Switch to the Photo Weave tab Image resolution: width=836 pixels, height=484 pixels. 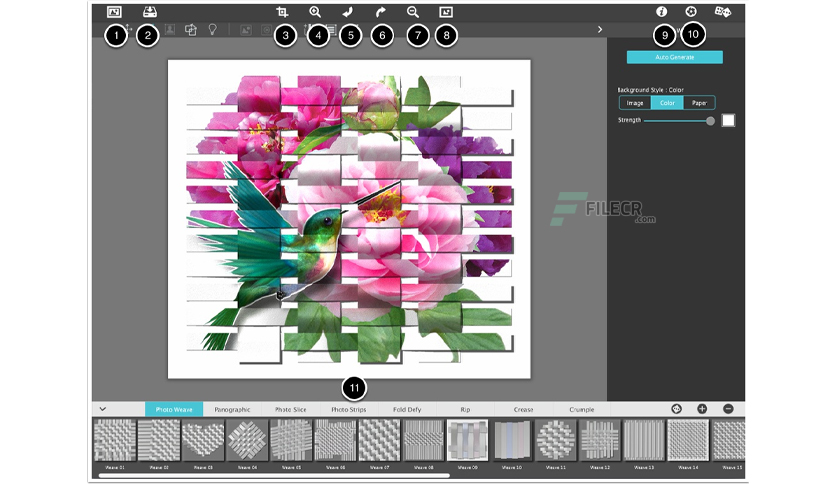pos(174,409)
